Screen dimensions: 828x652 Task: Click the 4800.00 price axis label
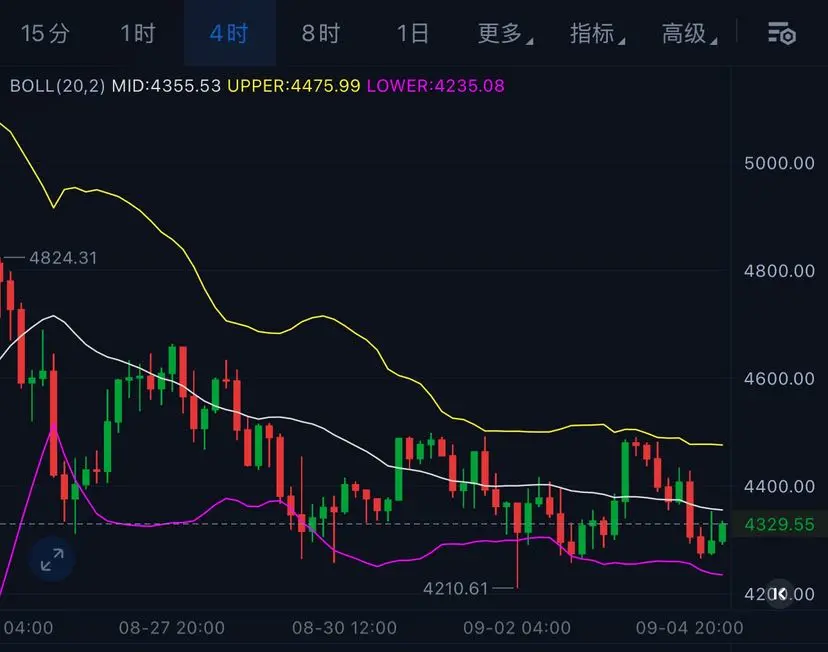[x=779, y=271]
